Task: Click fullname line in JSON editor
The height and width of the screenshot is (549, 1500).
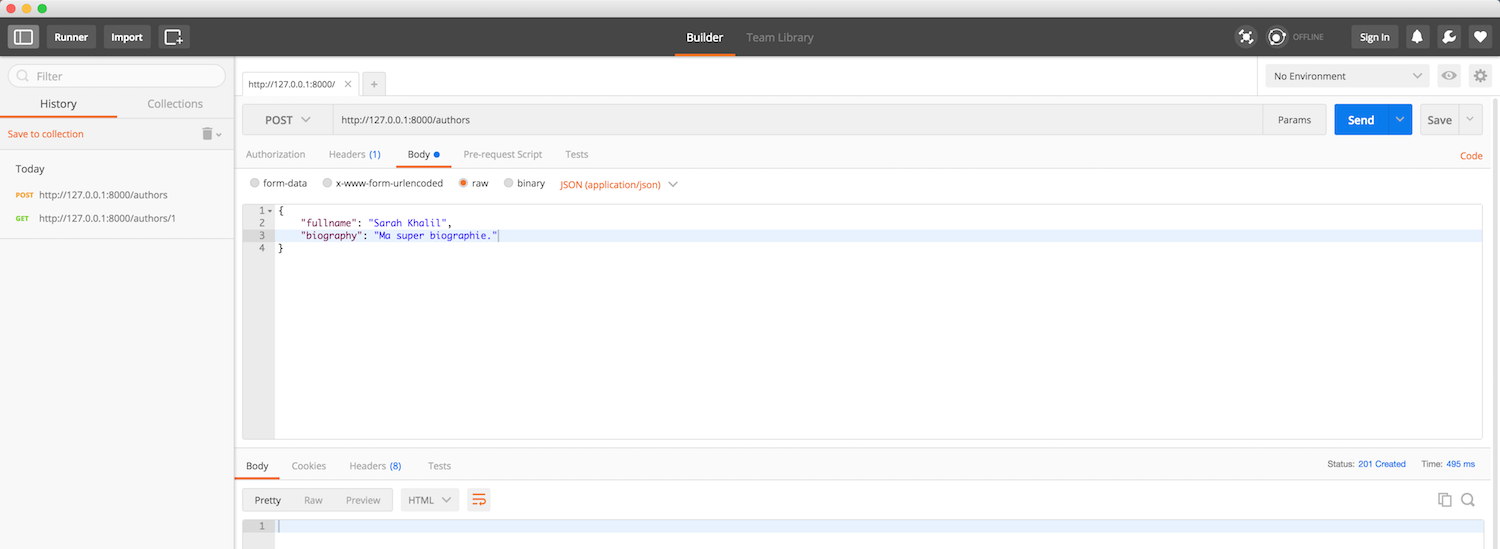Action: click(878, 223)
